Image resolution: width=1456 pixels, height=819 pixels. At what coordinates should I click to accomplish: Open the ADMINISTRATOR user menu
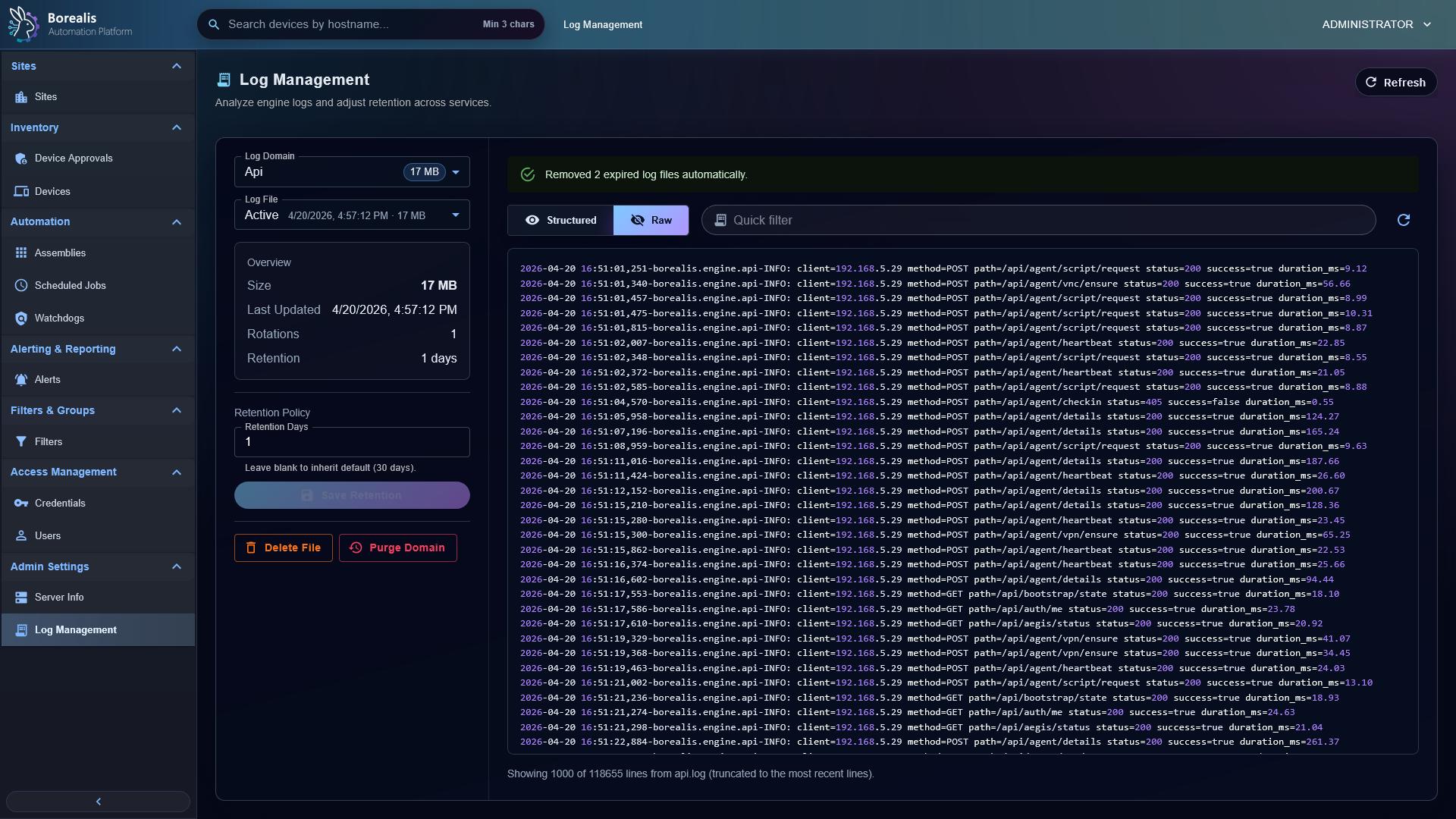tap(1376, 24)
